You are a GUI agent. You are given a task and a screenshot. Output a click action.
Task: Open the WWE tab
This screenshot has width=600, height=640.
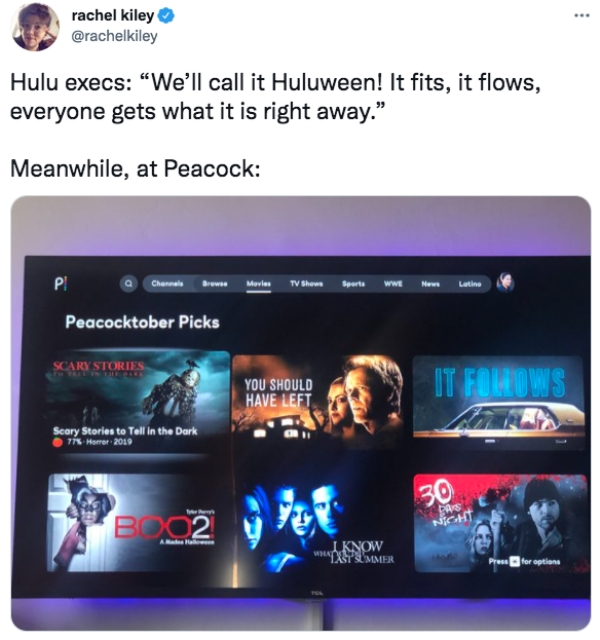pos(393,283)
